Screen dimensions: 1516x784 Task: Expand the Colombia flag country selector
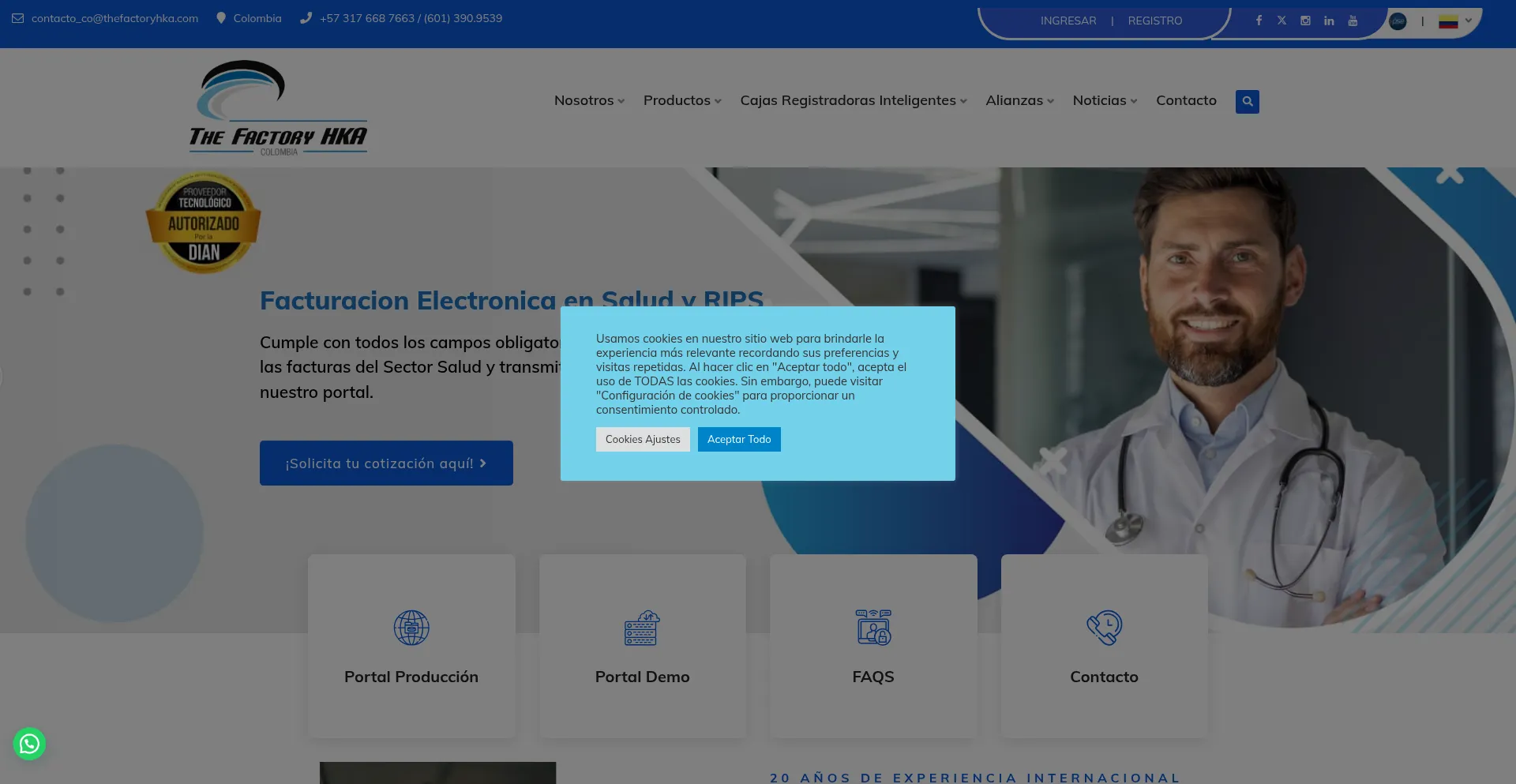1454,21
